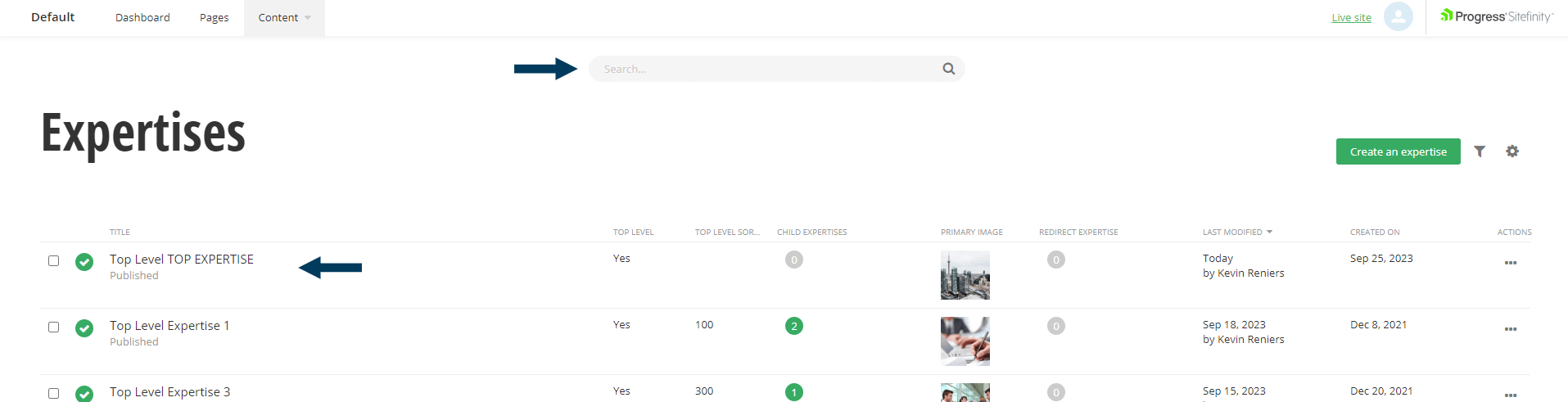Screen dimensions: 1568x402
Task: Open actions menu for Top Level Expertise 1
Action: [1511, 329]
